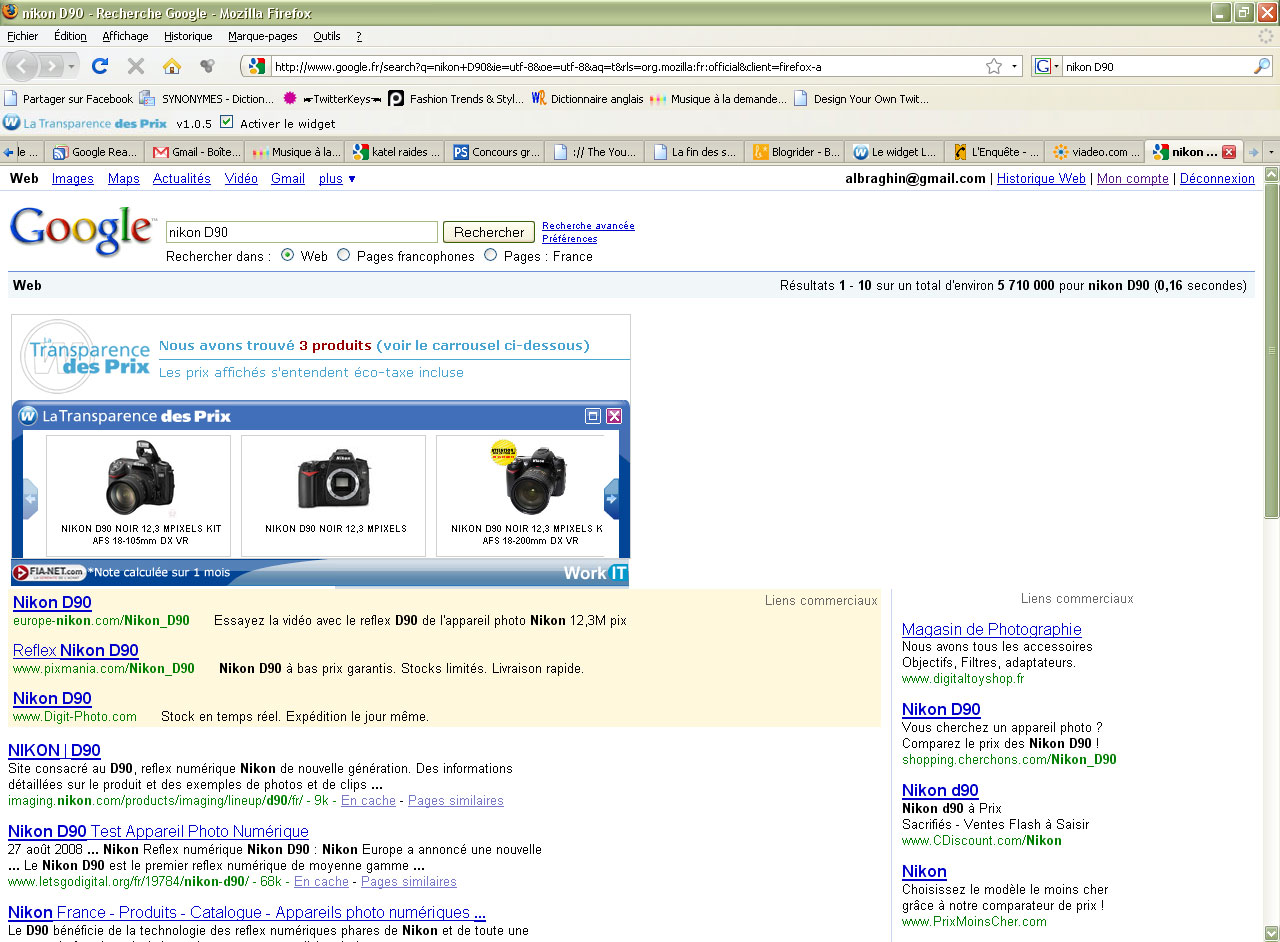The width and height of the screenshot is (1280, 942).
Task: Close the LaTransparence des Prix widget
Action: tap(614, 416)
